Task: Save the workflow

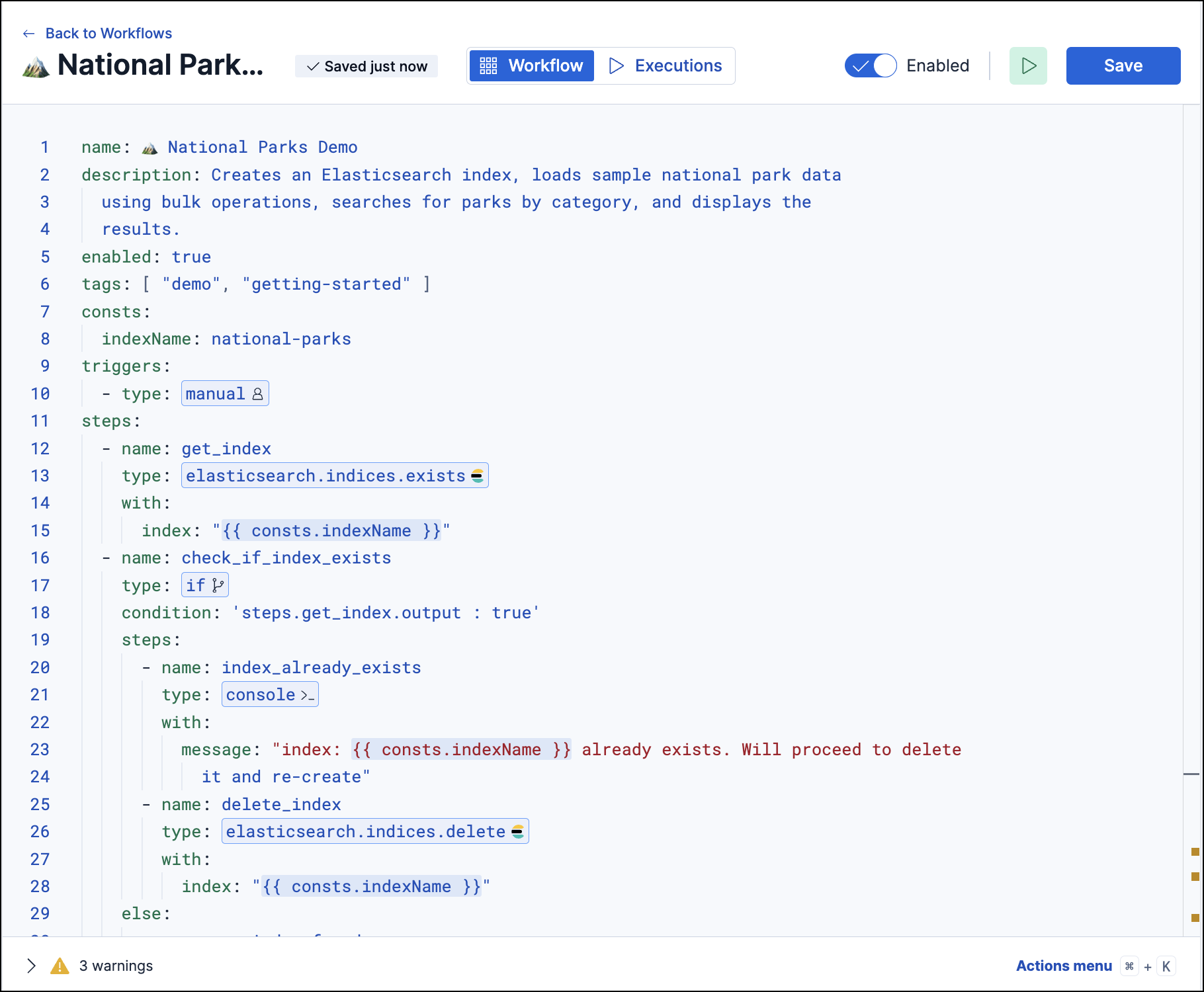Action: (1123, 65)
